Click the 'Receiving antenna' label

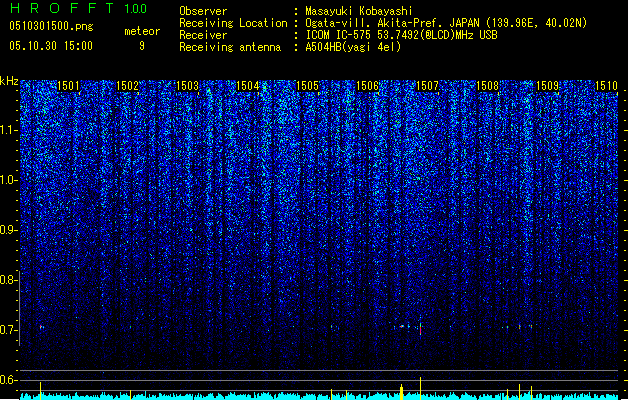(x=230, y=47)
